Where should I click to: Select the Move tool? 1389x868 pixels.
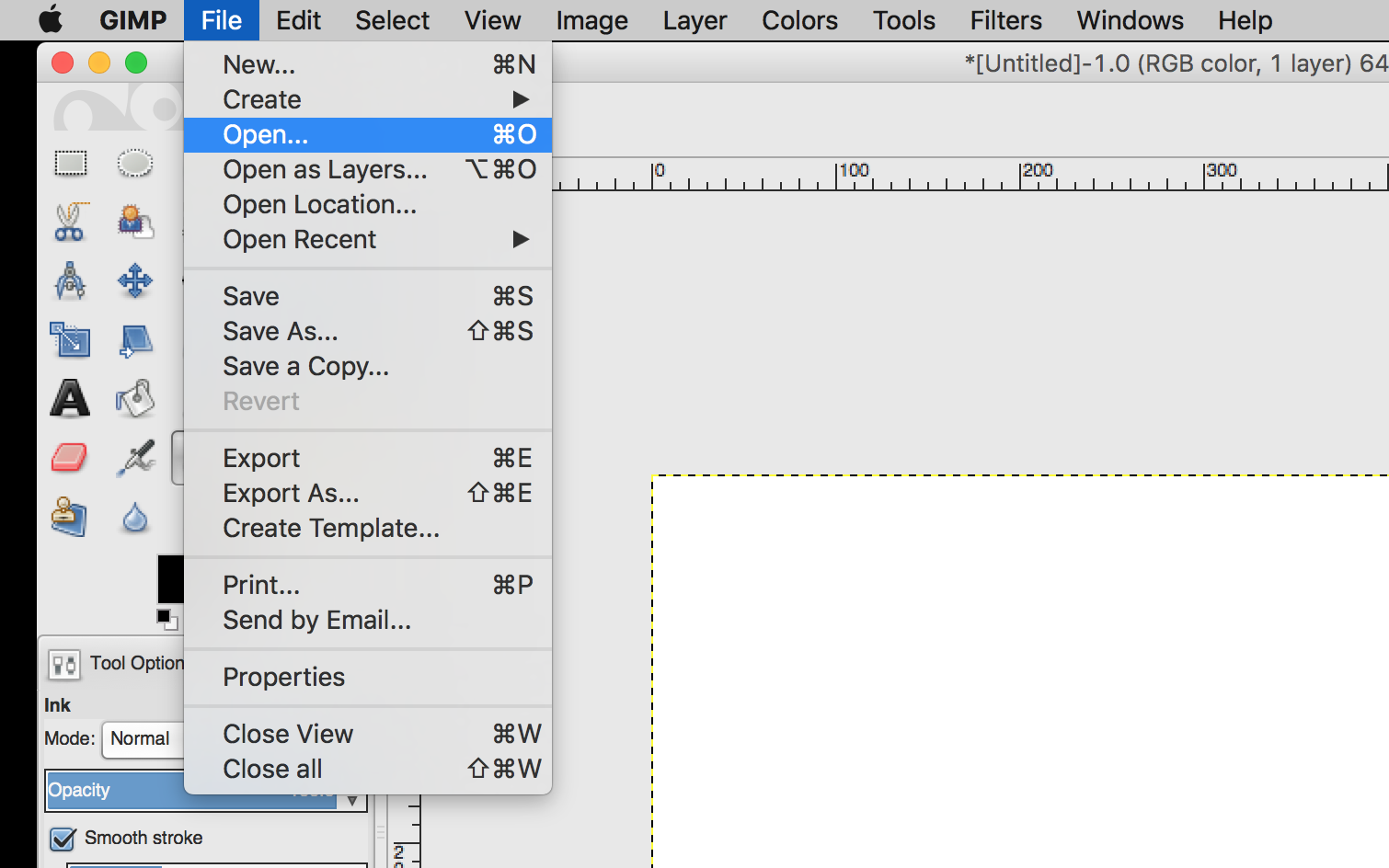click(135, 281)
